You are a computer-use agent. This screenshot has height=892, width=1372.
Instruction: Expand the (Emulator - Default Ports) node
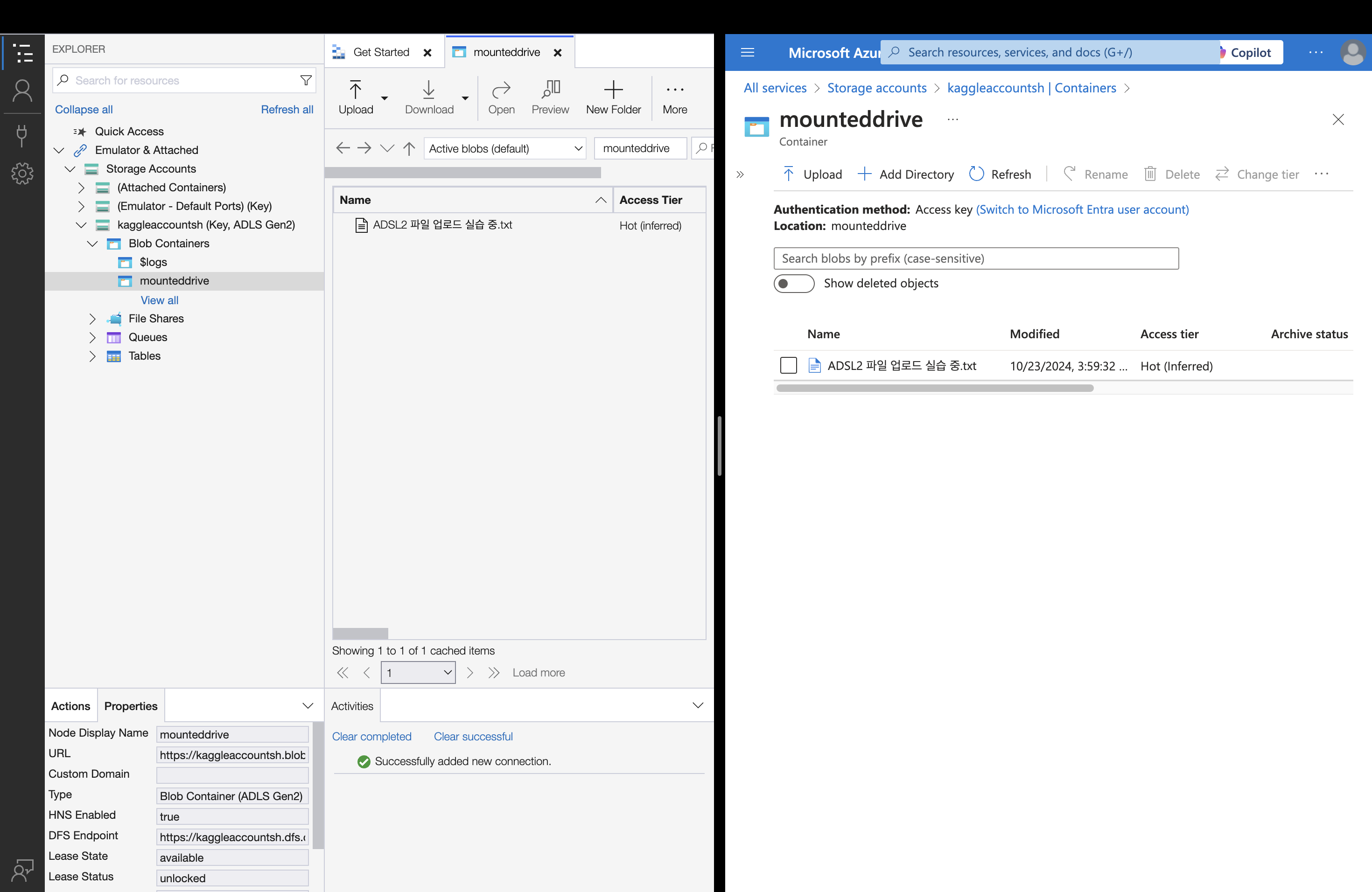pos(81,206)
